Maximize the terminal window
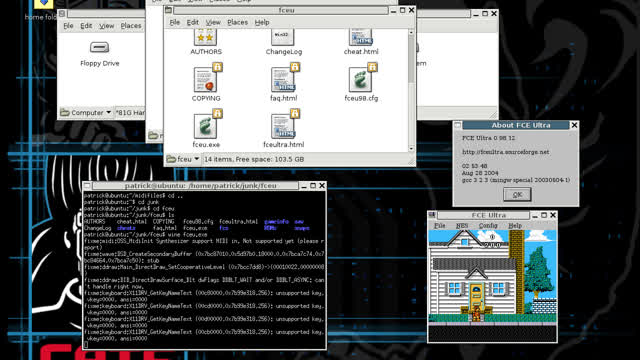640x360 pixels. click(x=313, y=186)
